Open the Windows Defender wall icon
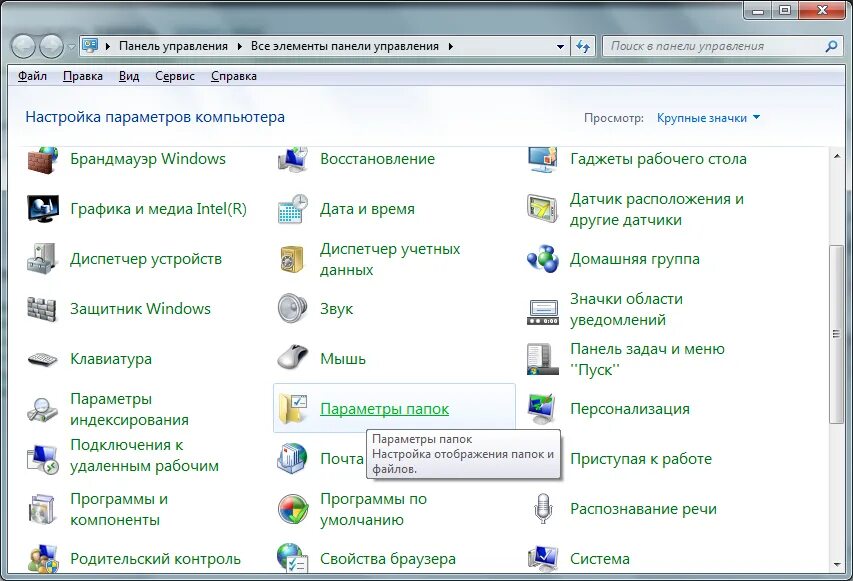 coord(42,309)
